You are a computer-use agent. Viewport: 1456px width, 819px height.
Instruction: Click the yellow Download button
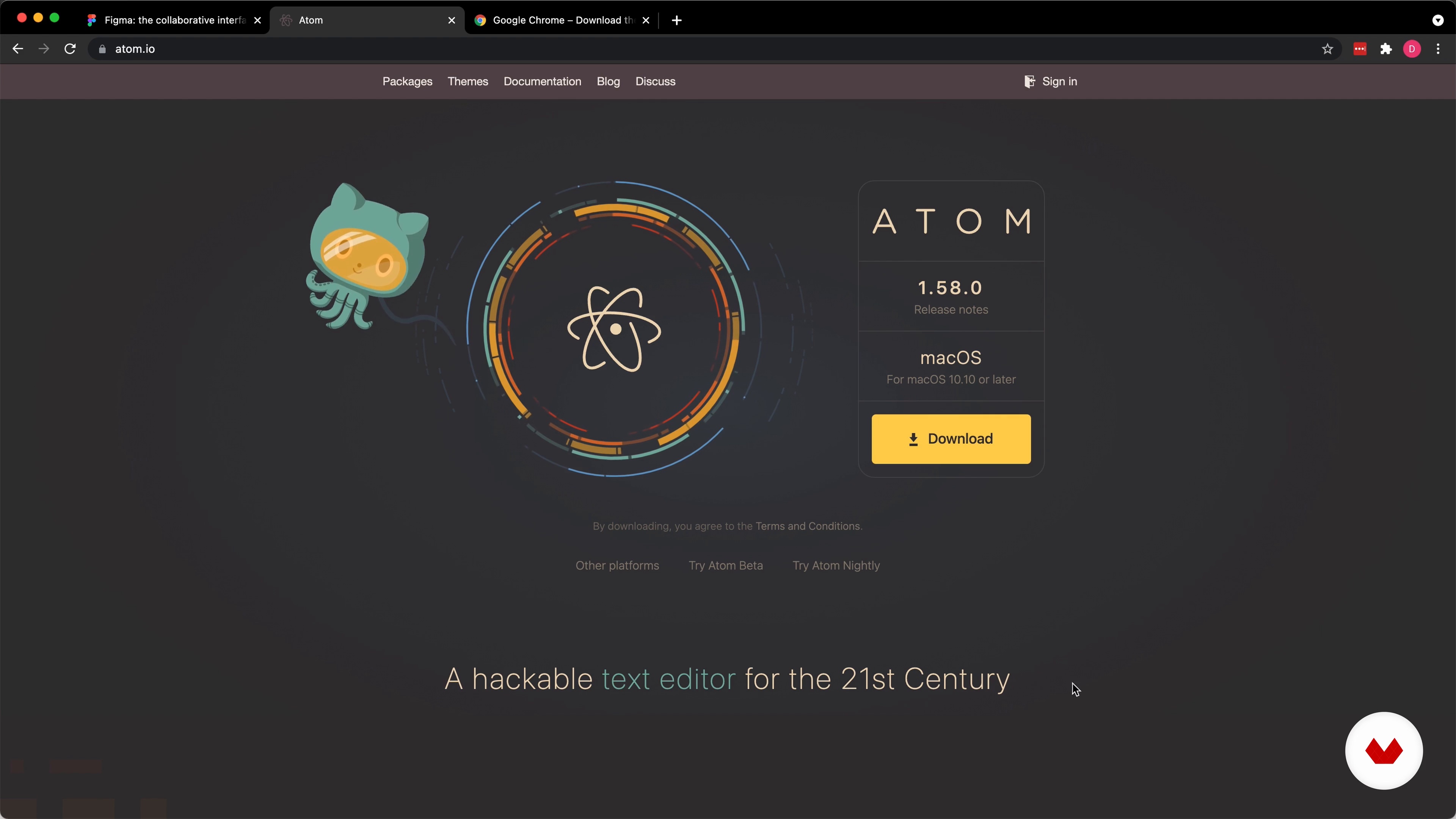click(x=951, y=439)
